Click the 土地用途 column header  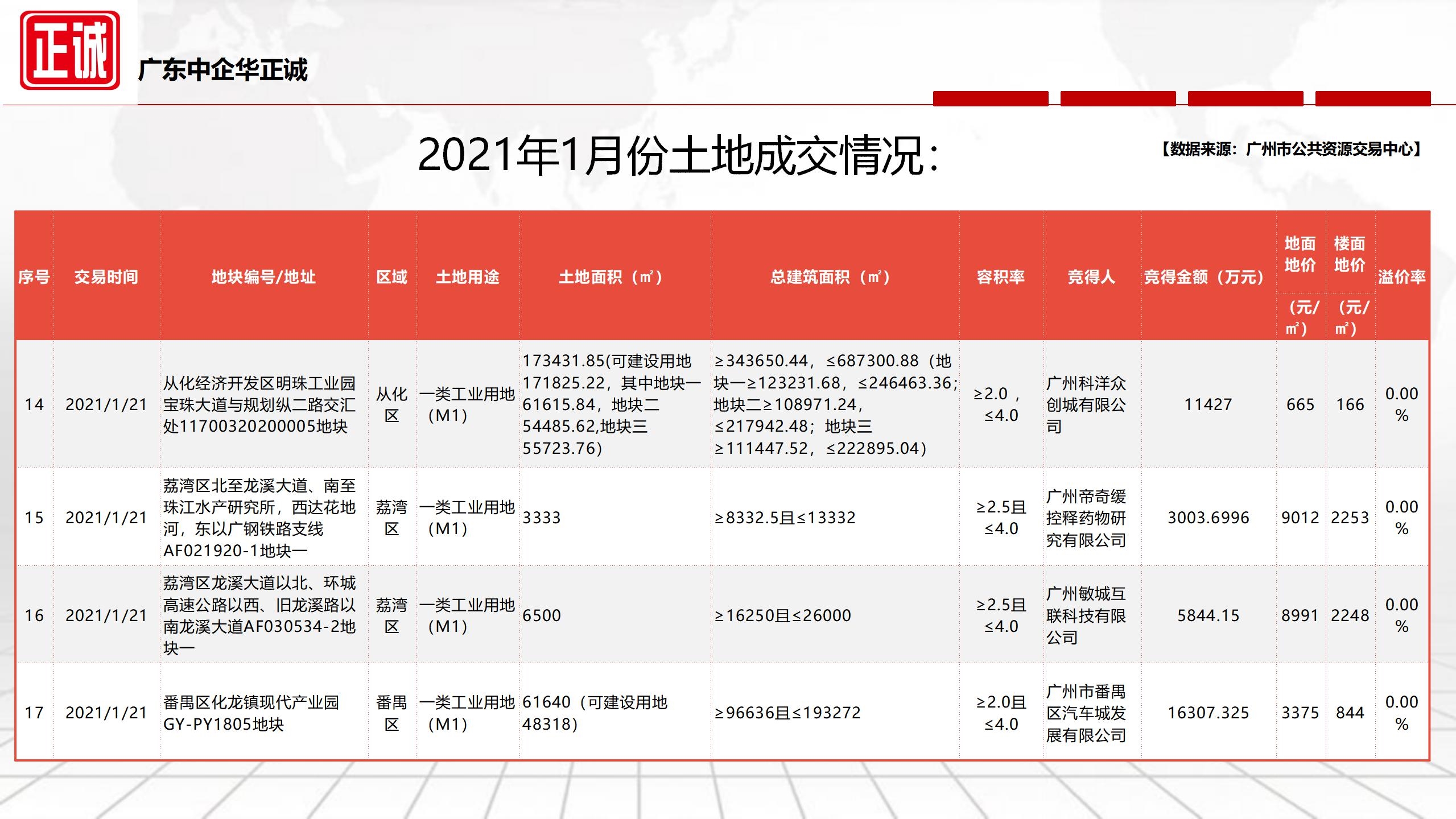(467, 277)
